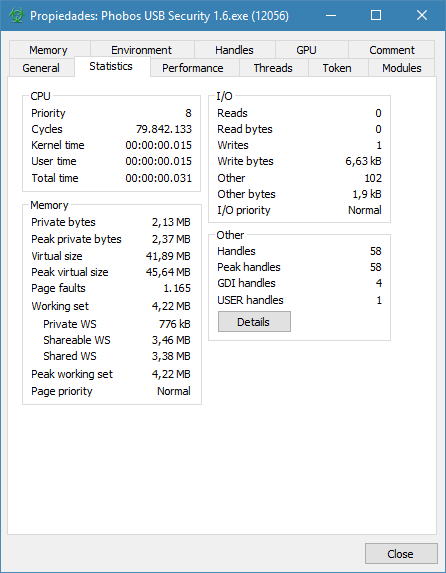Click the Other bytes value 1,9 kB
The image size is (446, 573).
(367, 194)
